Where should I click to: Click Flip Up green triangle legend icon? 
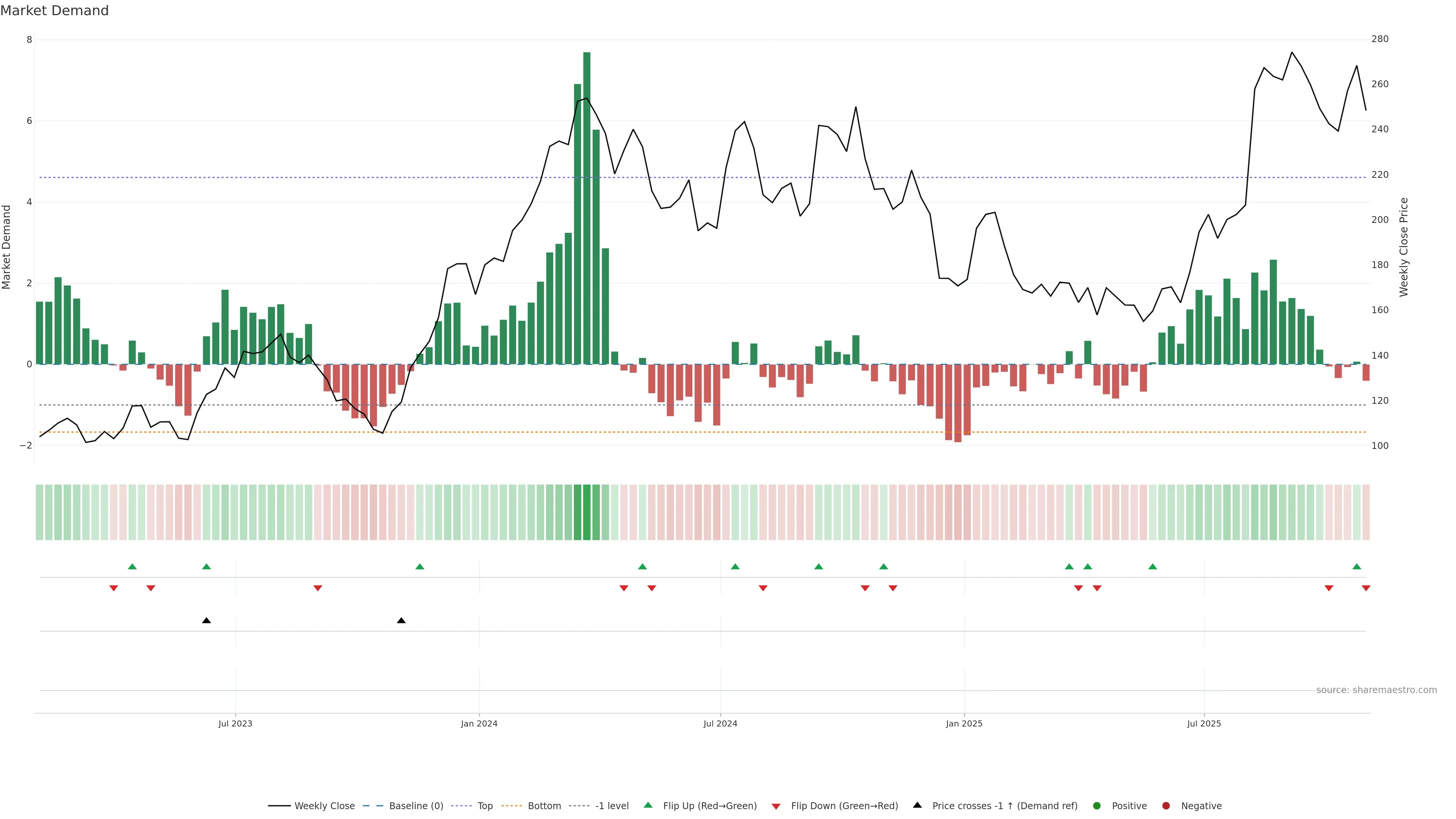(x=648, y=805)
